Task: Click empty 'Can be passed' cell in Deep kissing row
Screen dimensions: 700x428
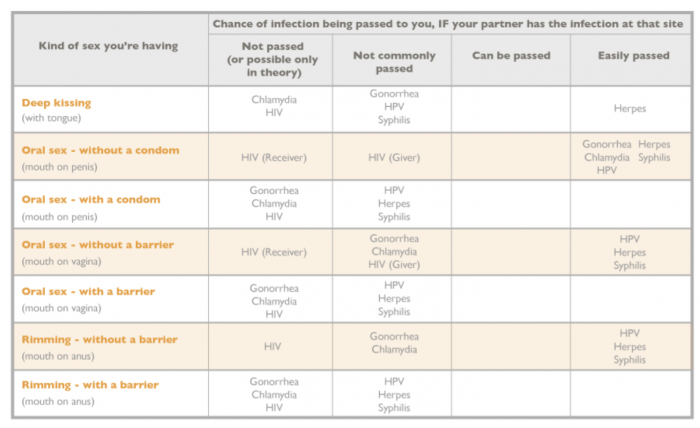Action: click(x=510, y=109)
